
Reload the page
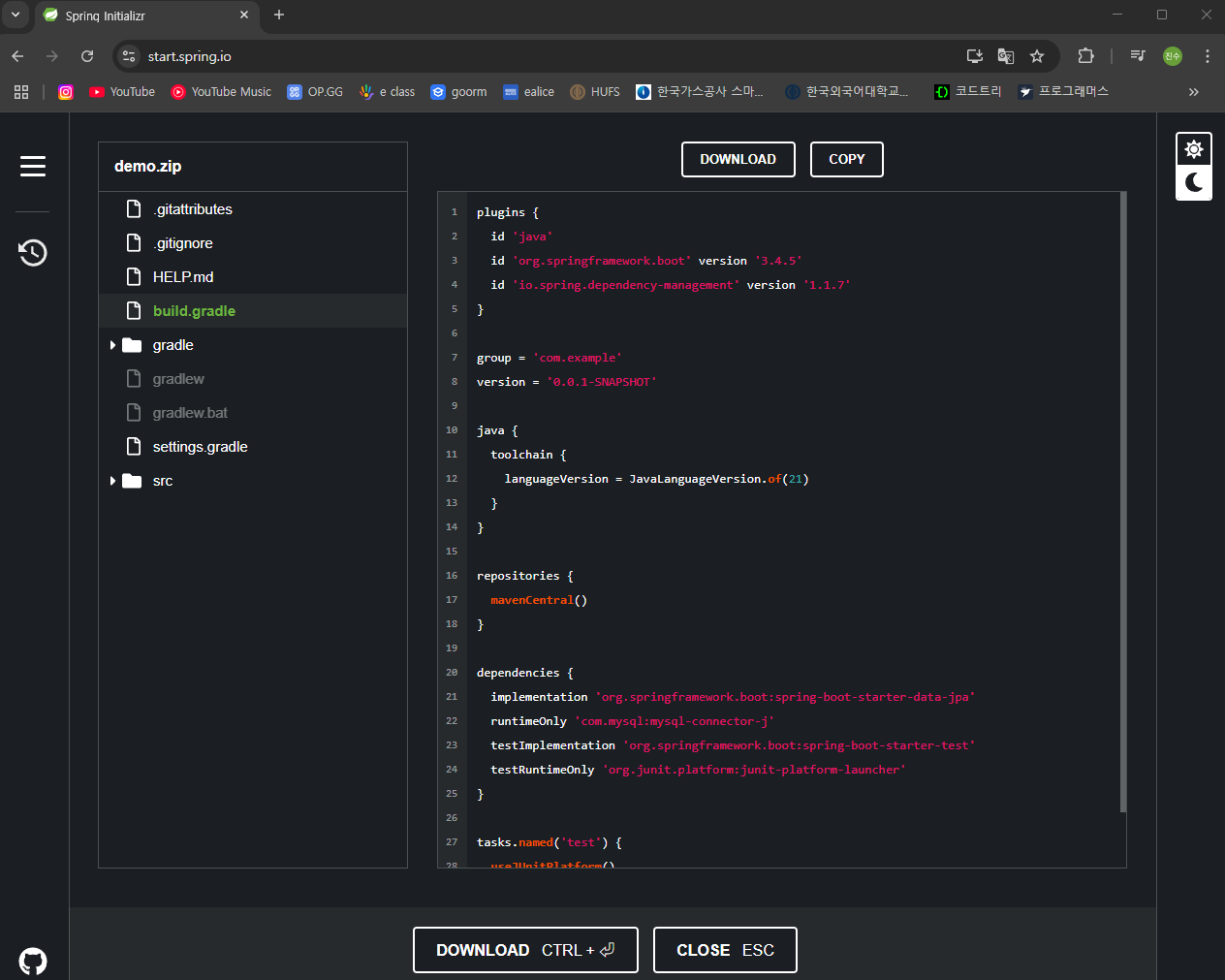click(87, 56)
